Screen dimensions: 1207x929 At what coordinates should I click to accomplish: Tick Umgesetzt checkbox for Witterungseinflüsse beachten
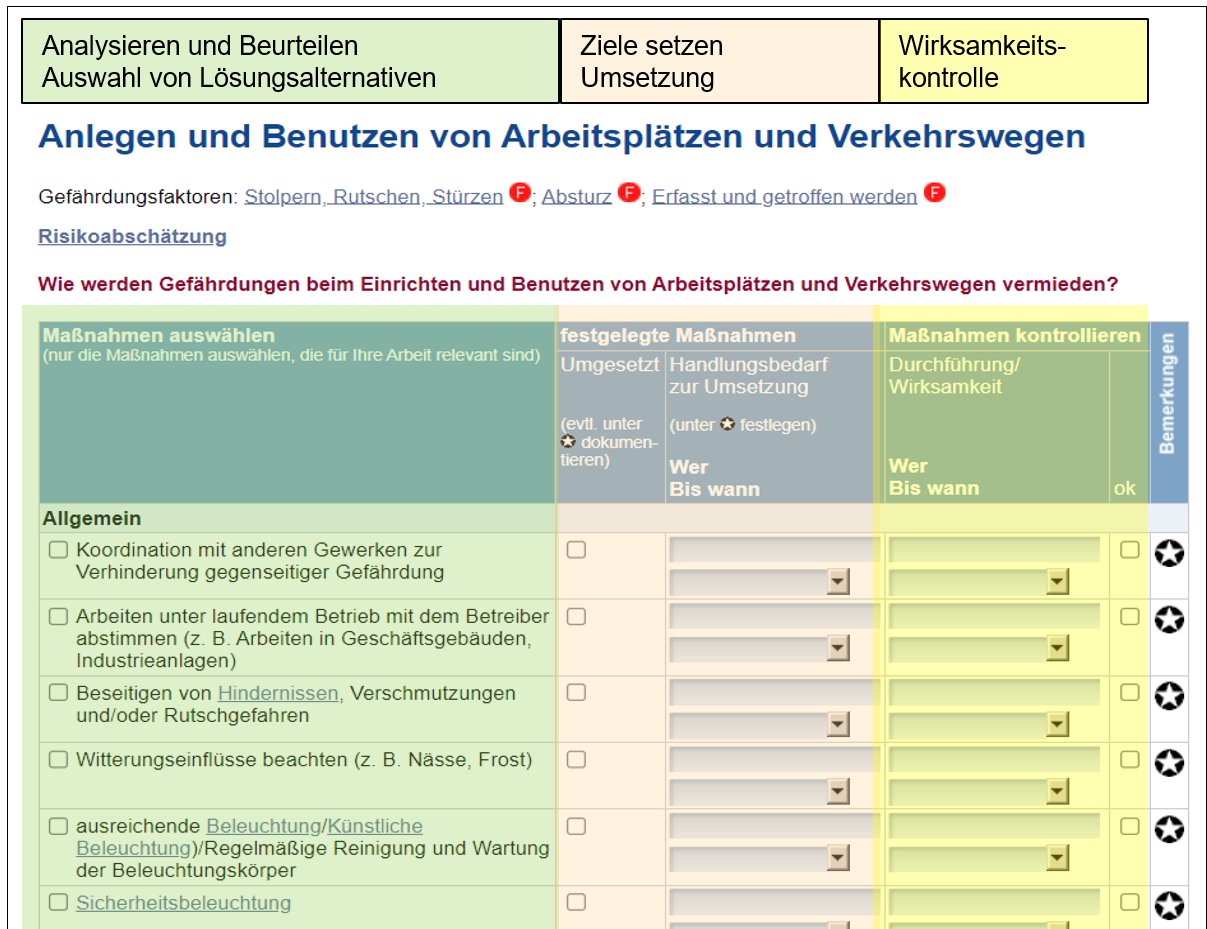click(576, 760)
